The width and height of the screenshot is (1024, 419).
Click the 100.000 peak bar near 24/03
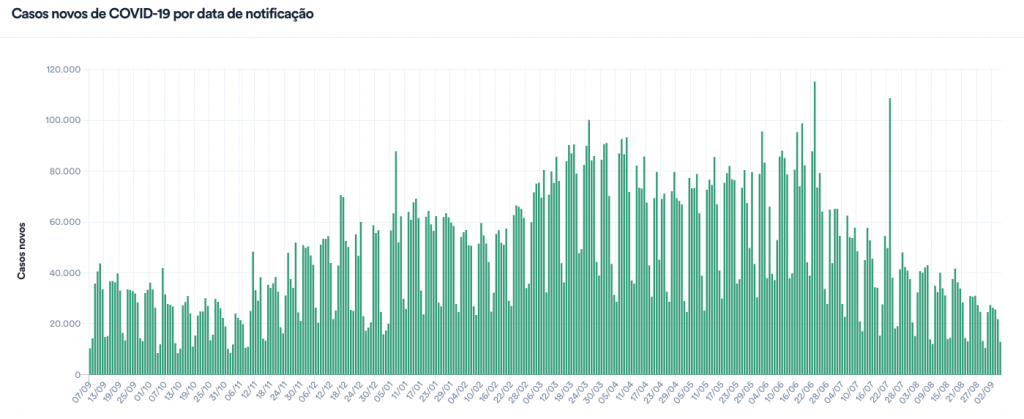point(589,247)
